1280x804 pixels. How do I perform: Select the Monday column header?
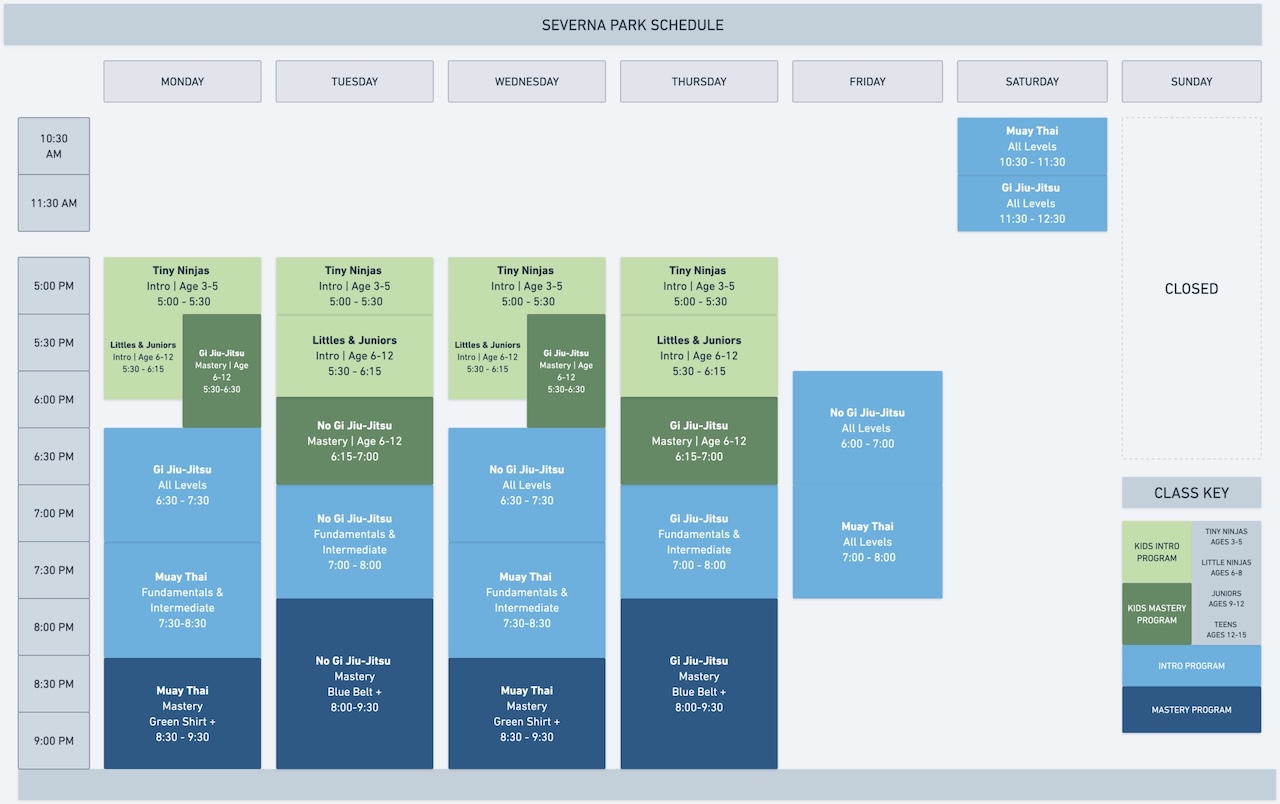click(x=182, y=82)
